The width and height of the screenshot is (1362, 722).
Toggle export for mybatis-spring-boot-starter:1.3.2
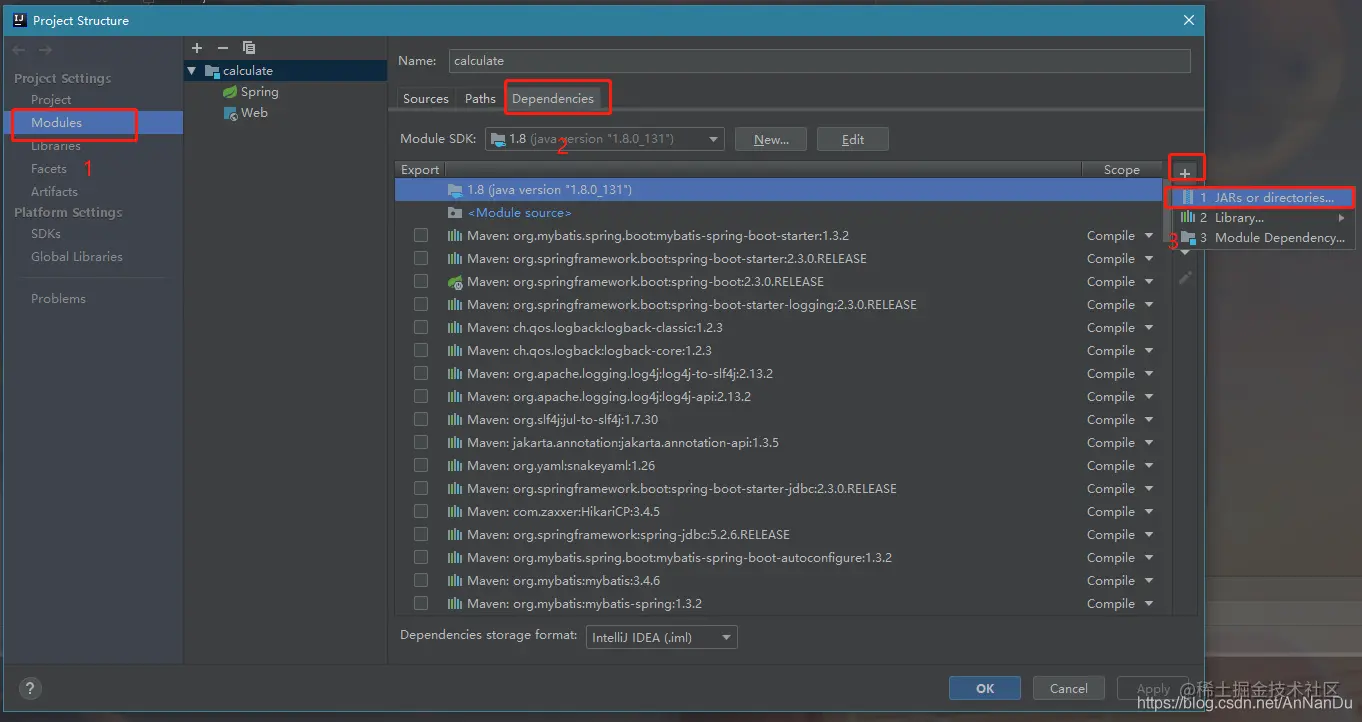click(x=421, y=236)
